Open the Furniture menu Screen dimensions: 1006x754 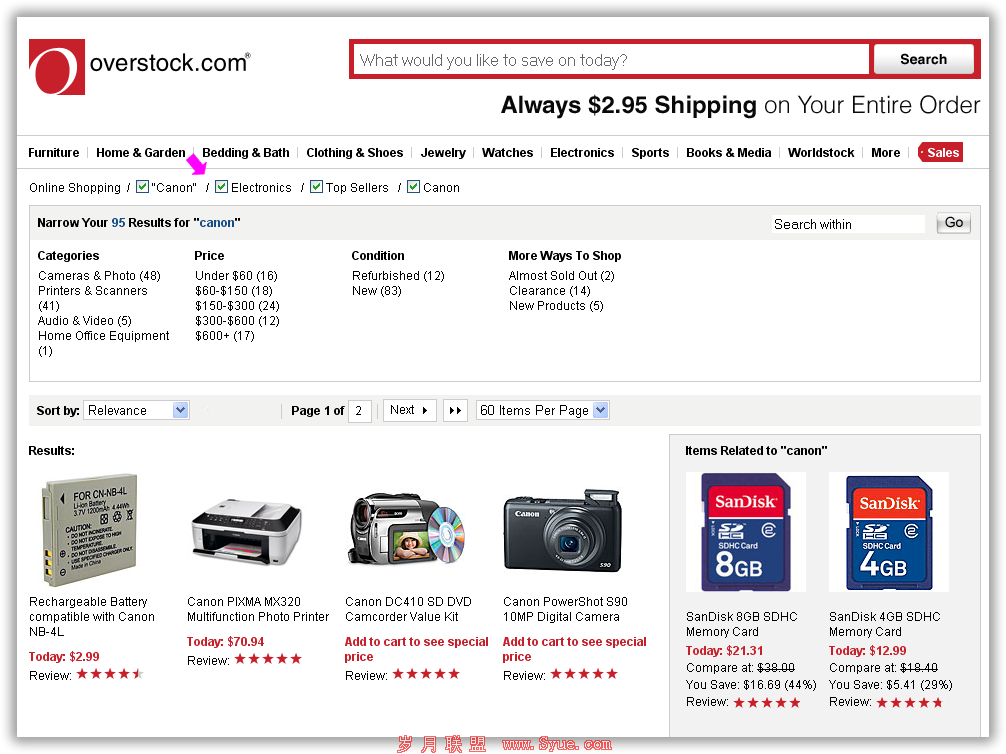pos(54,153)
